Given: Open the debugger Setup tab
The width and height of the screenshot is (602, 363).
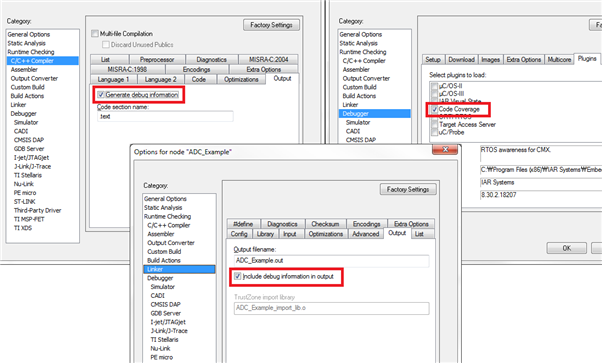Looking at the screenshot, I should pos(433,60).
